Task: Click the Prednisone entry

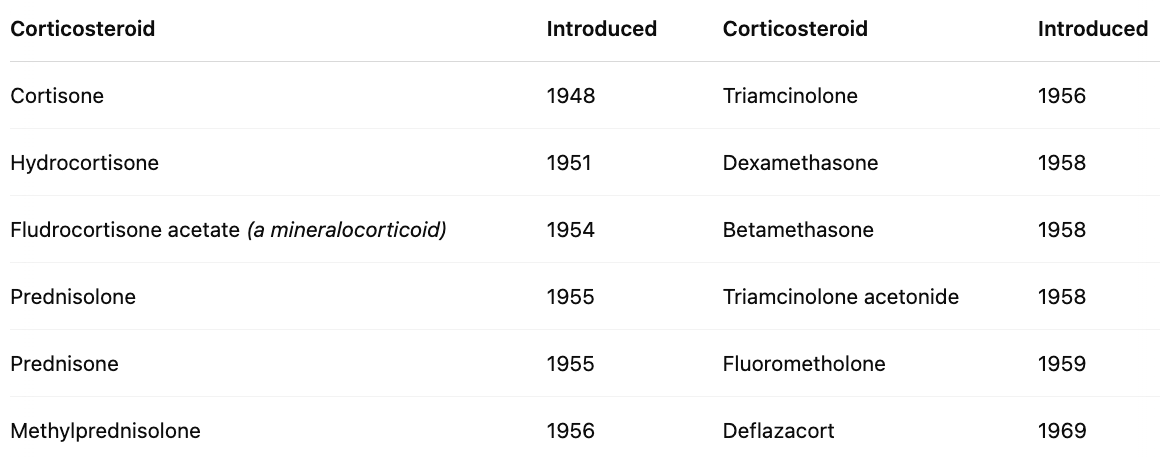Action: tap(64, 364)
